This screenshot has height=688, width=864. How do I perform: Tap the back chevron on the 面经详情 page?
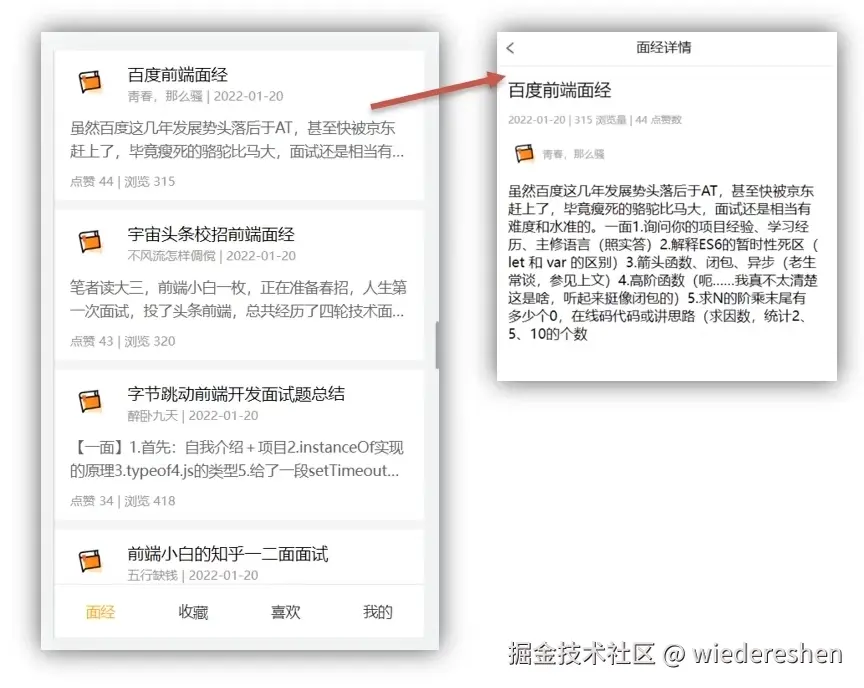coord(510,47)
